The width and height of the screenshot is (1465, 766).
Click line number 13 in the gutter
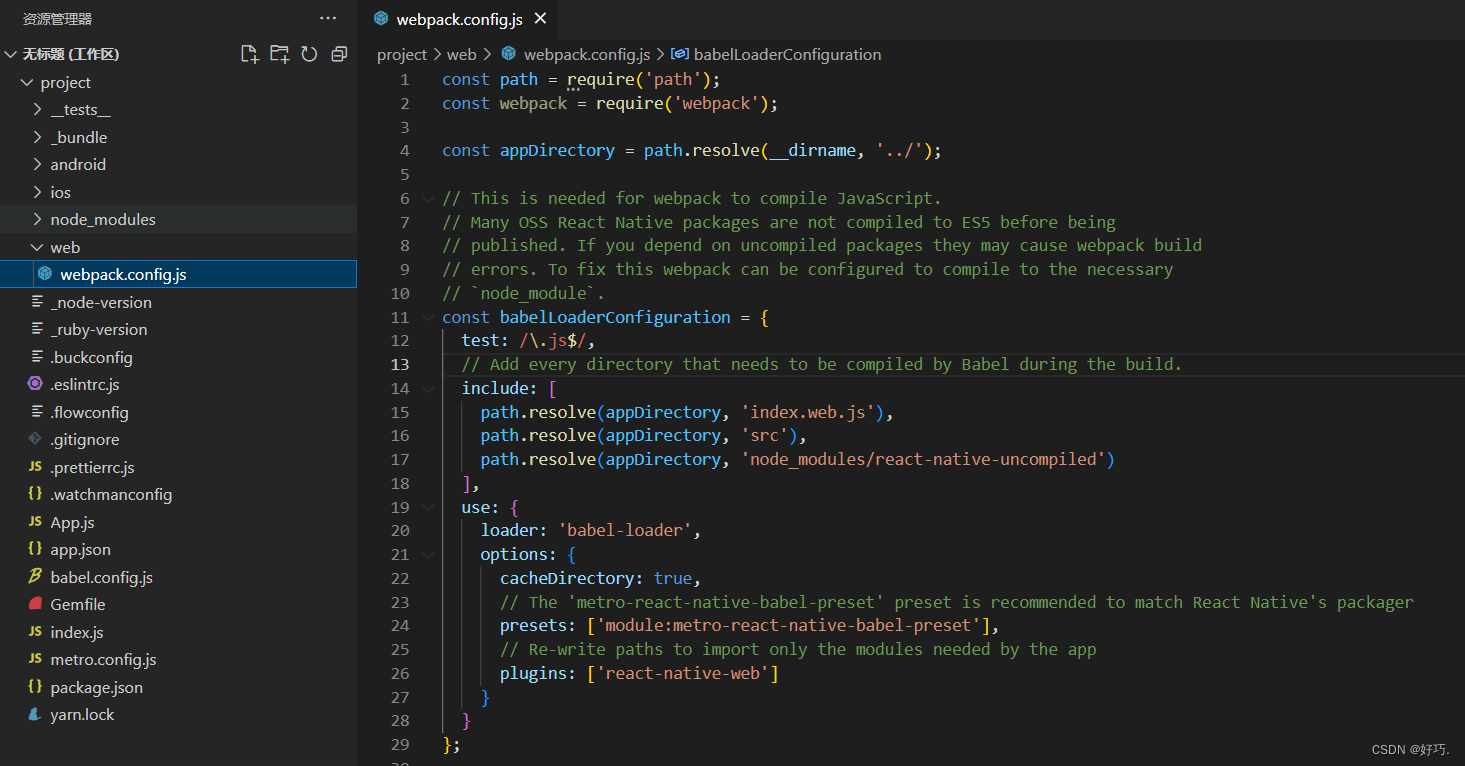400,365
